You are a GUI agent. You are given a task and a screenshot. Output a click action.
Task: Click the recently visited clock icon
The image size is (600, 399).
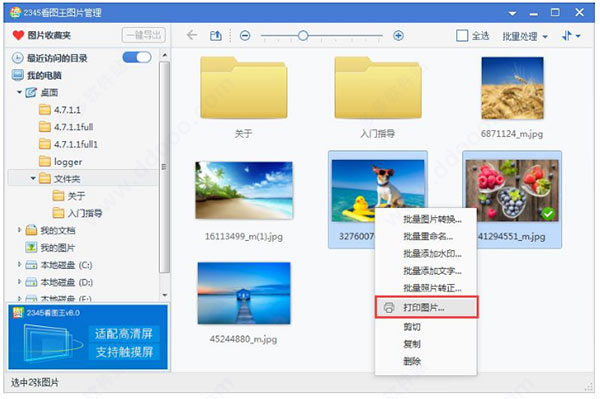click(x=18, y=58)
